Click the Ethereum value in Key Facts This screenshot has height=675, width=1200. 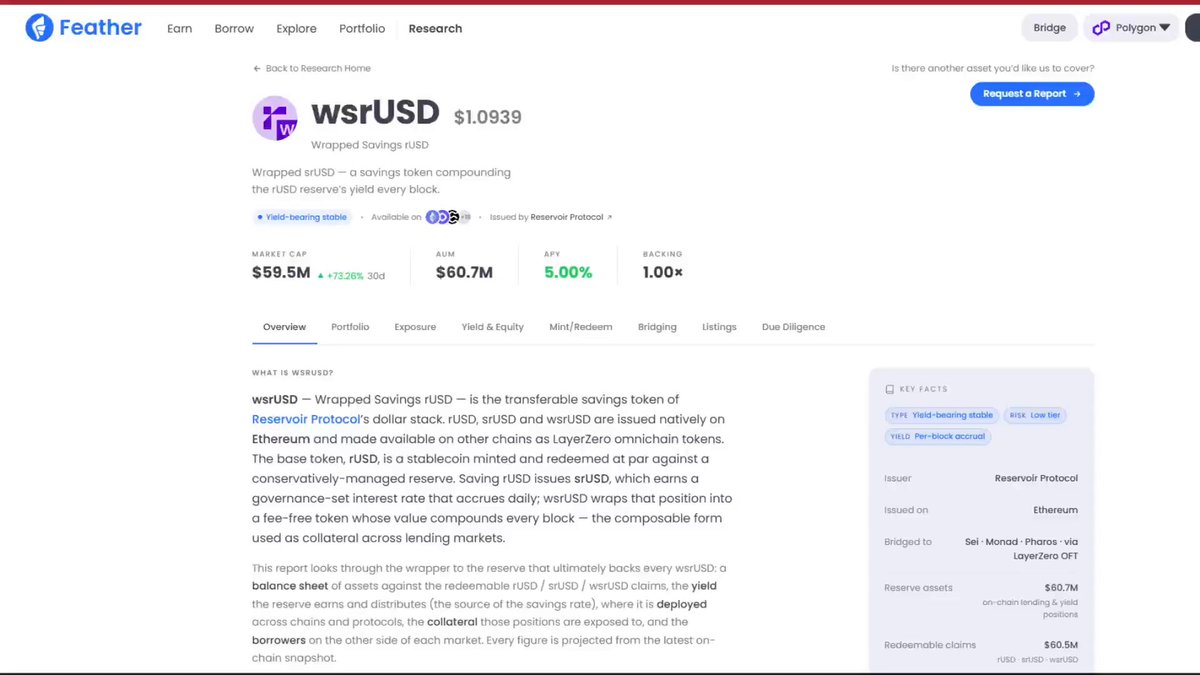[x=1055, y=510]
